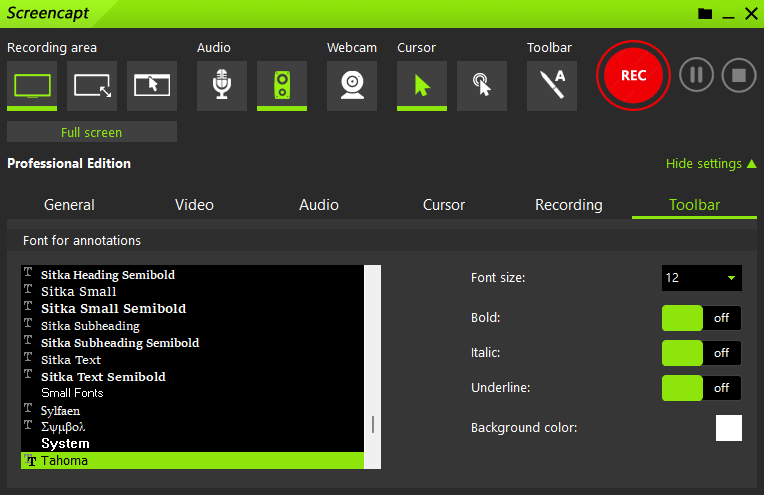The image size is (764, 495).
Task: Select Small Fonts in list
Action: click(x=192, y=393)
